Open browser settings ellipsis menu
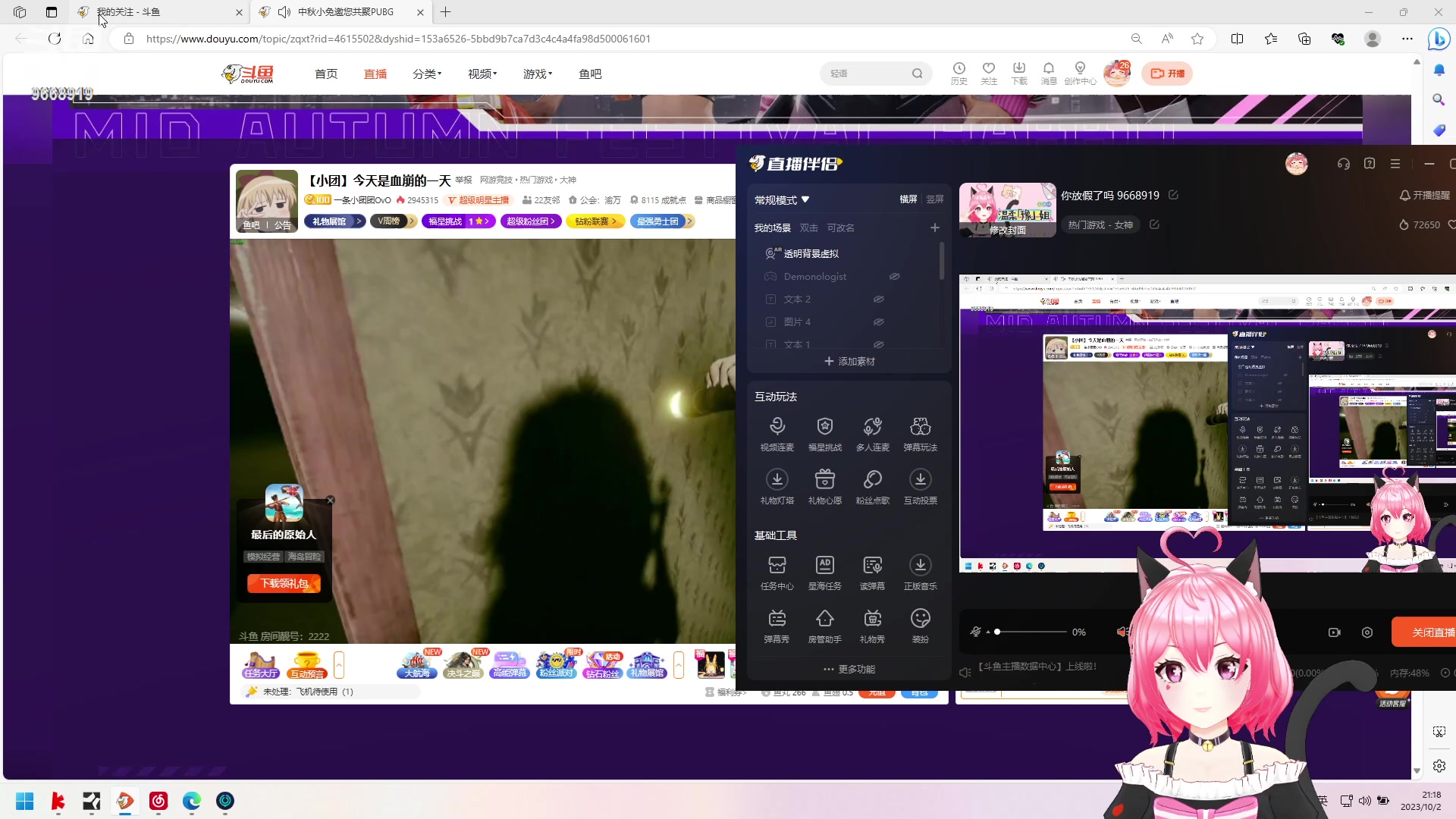Screen dimensions: 1456x819 [x=1407, y=39]
